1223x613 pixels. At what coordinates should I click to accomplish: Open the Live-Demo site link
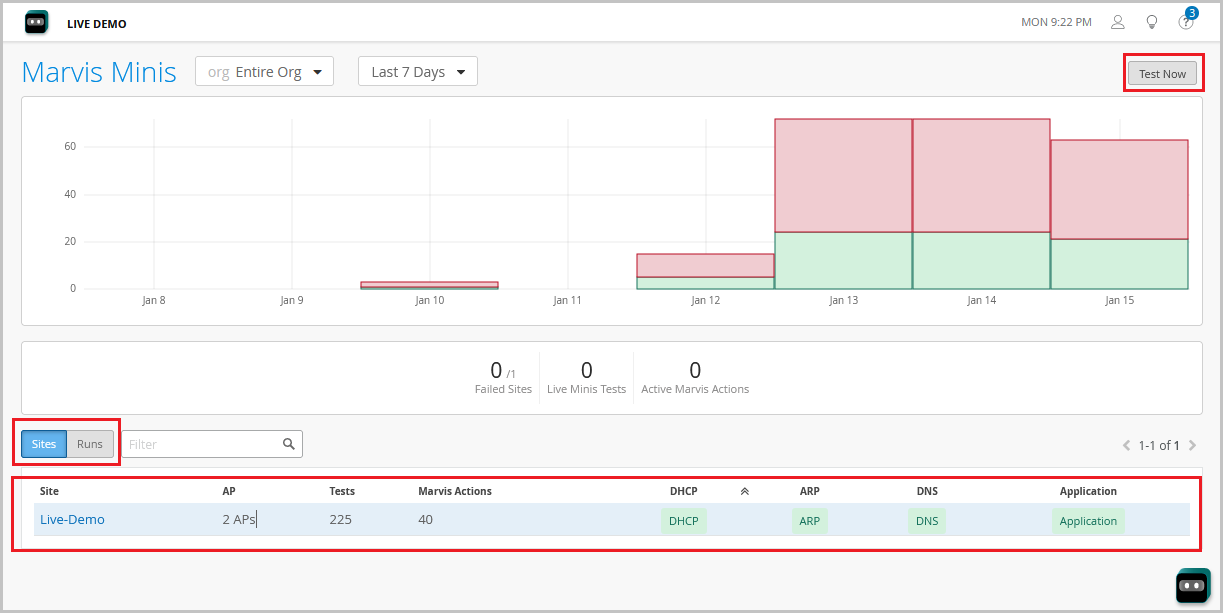[x=72, y=520]
